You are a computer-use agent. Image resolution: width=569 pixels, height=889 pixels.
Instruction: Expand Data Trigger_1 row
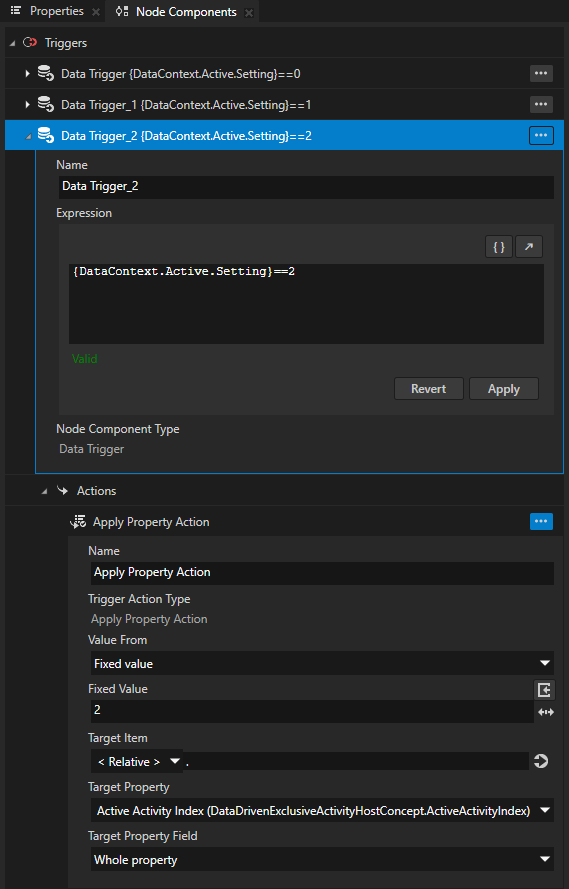(x=27, y=105)
